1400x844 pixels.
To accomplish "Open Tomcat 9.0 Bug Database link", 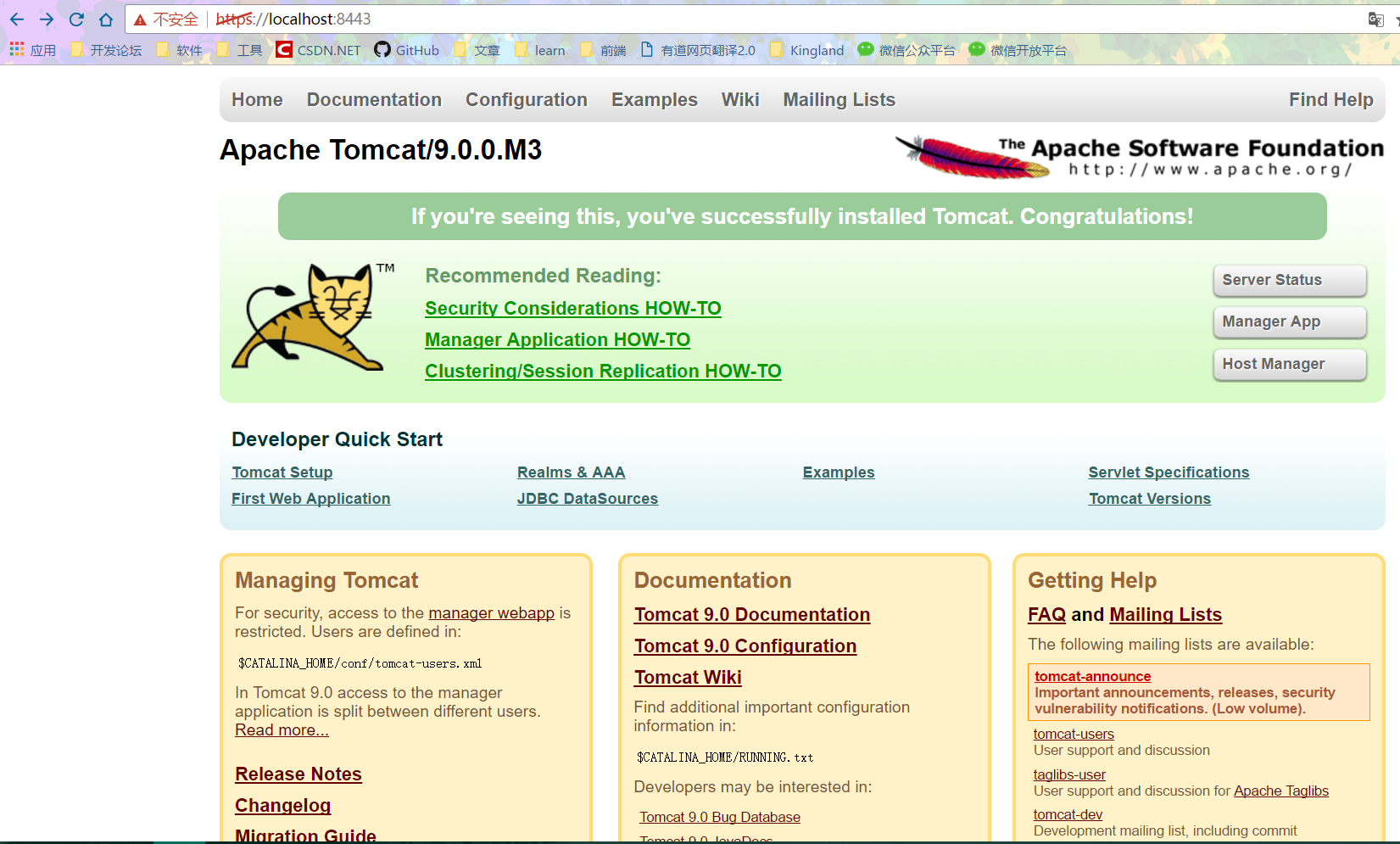I will 720,817.
